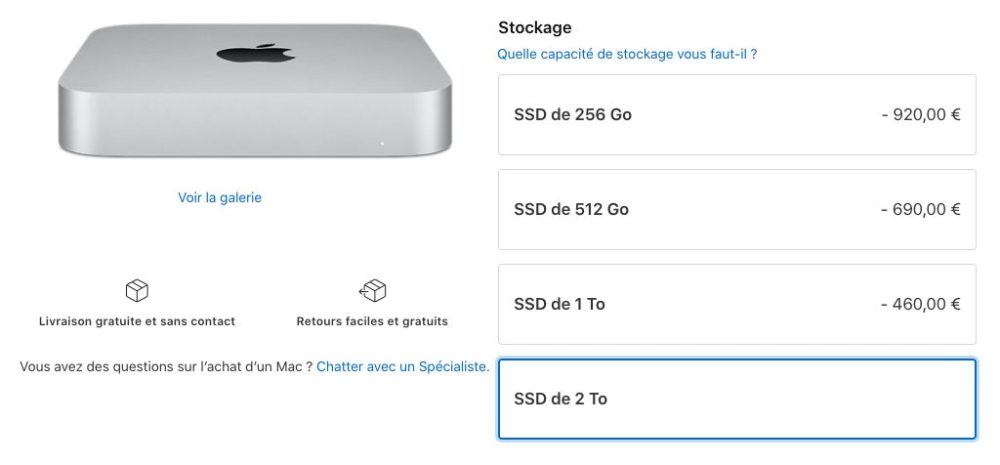This screenshot has width=1000, height=465.
Task: Select the SSD de 256 Go storage option
Action: point(736,115)
